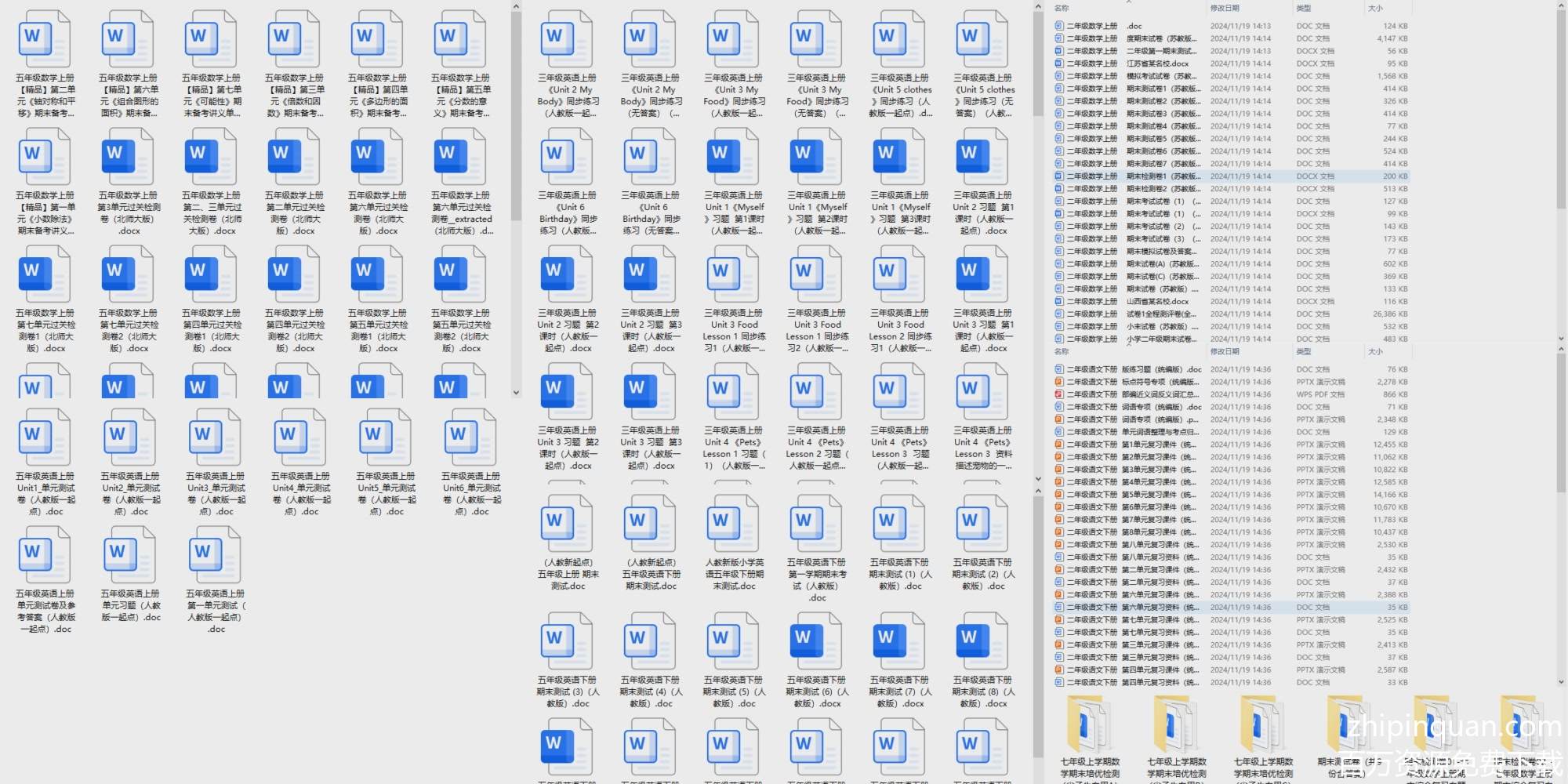Sort top list by 修改日期 column header

(x=1224, y=8)
